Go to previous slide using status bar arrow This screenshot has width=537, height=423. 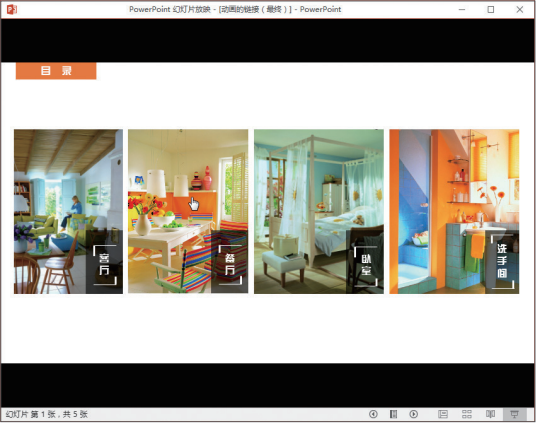373,414
